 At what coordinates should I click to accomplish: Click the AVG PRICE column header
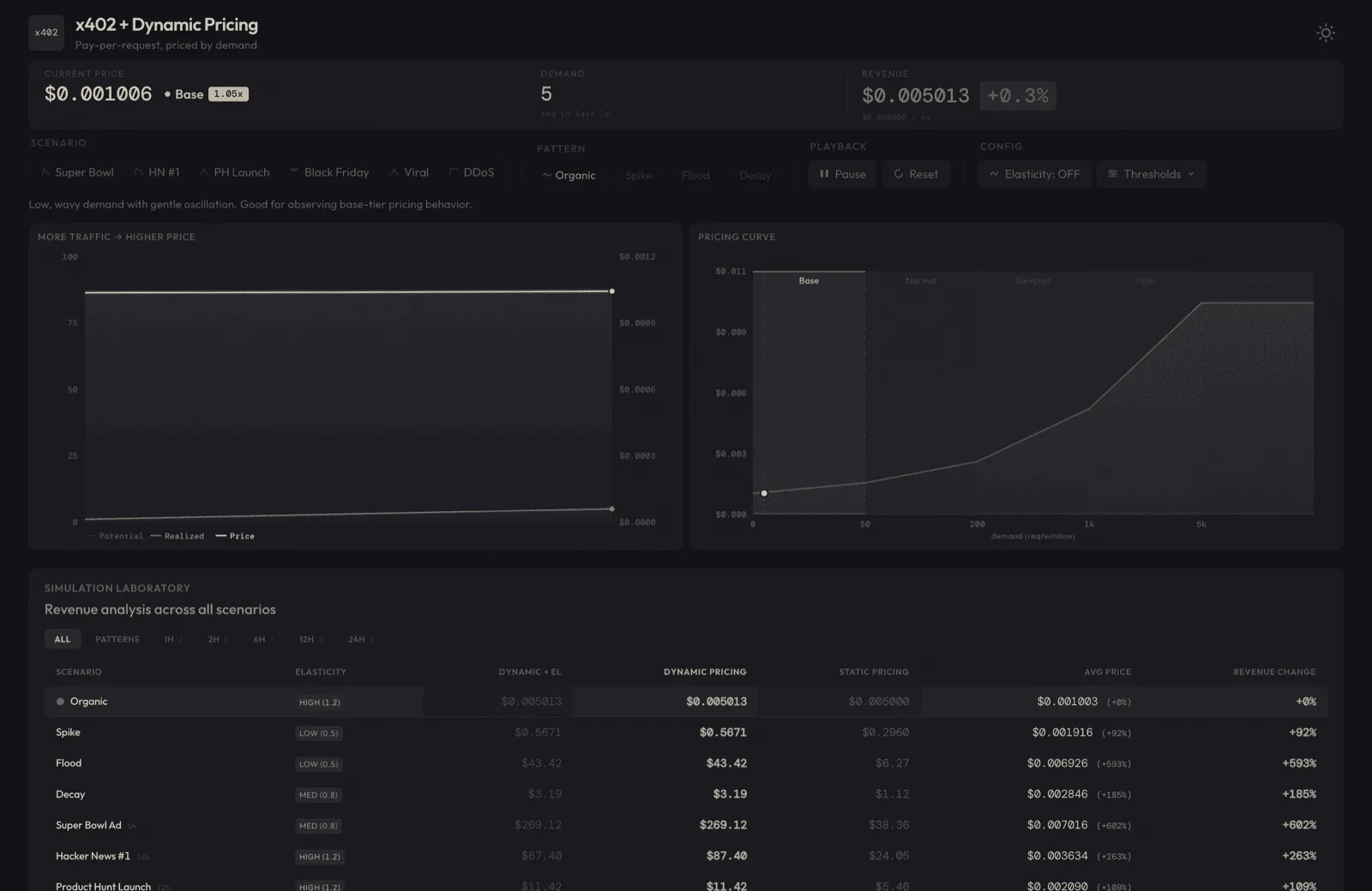(1107, 671)
